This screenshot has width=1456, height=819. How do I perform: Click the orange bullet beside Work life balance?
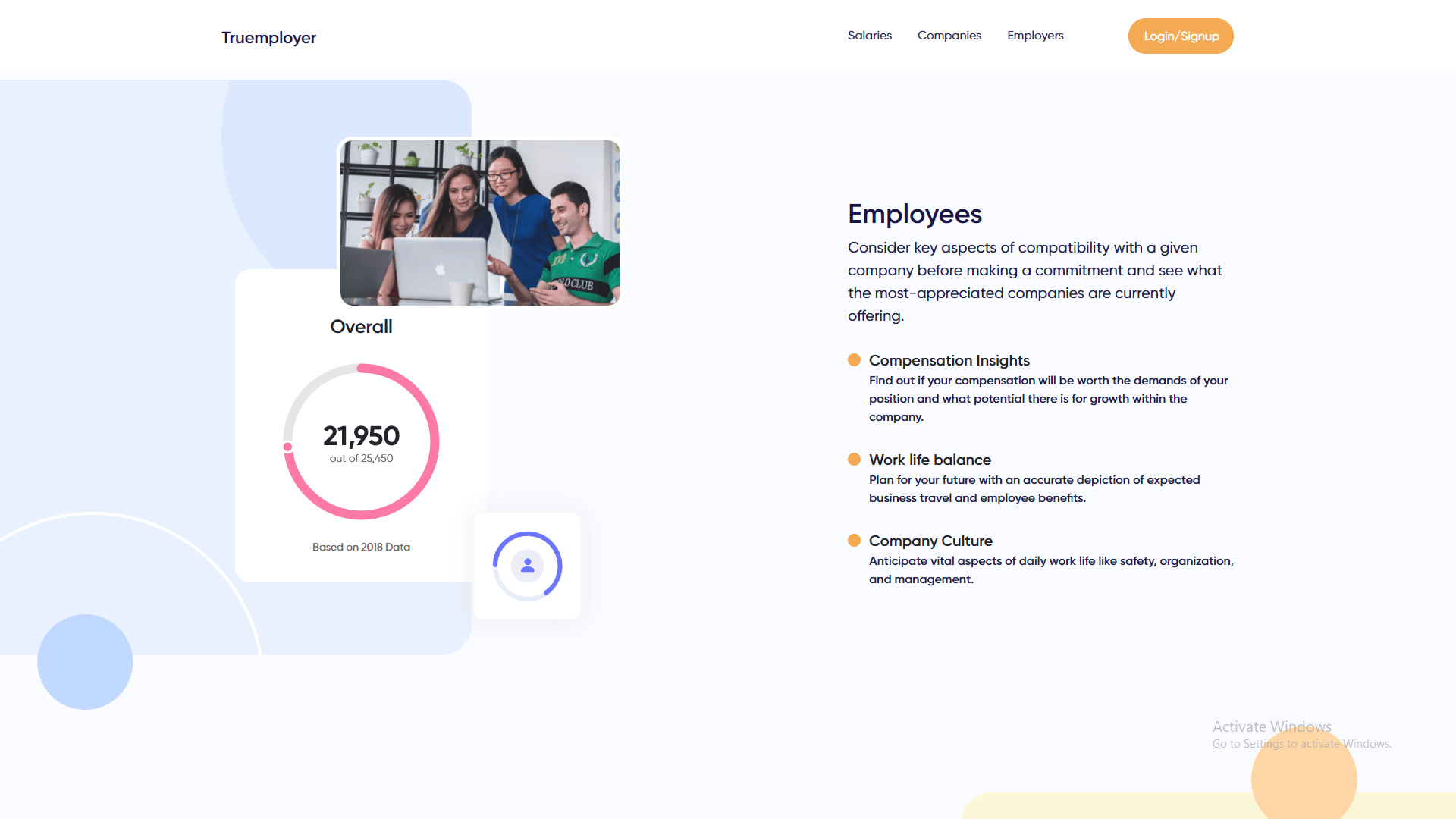tap(854, 460)
